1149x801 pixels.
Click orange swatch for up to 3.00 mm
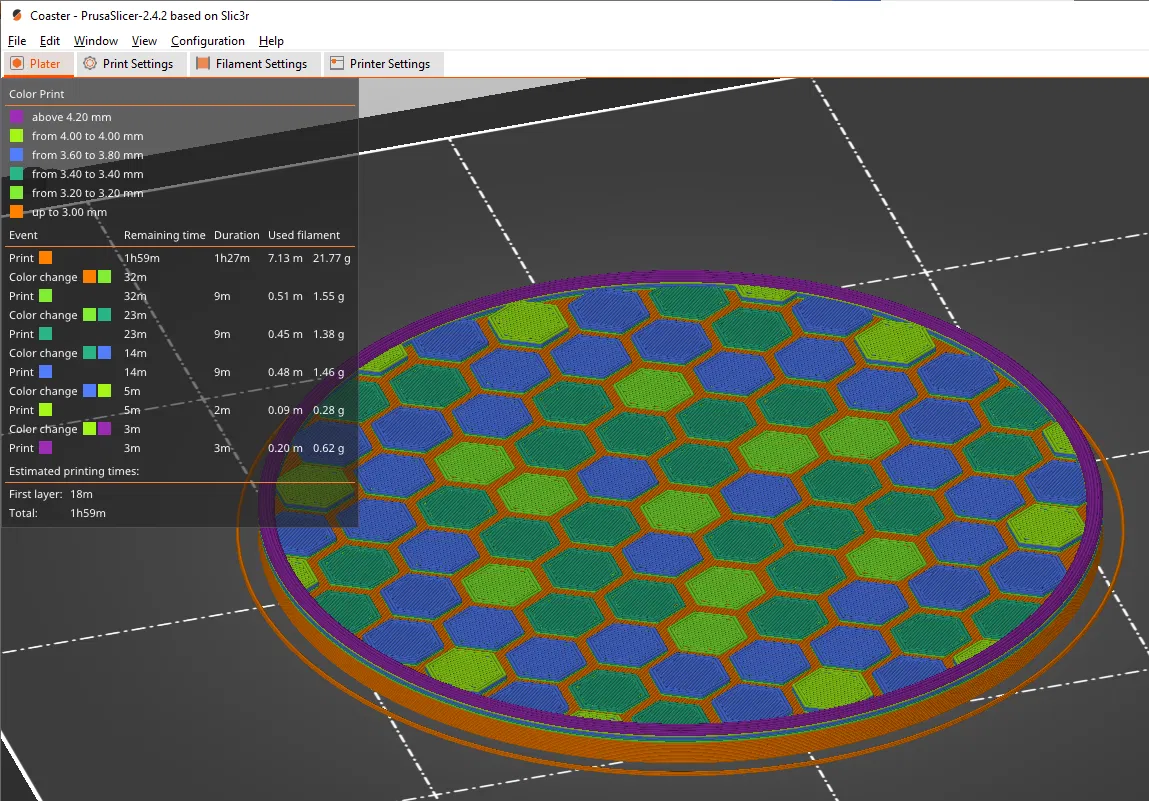point(16,212)
